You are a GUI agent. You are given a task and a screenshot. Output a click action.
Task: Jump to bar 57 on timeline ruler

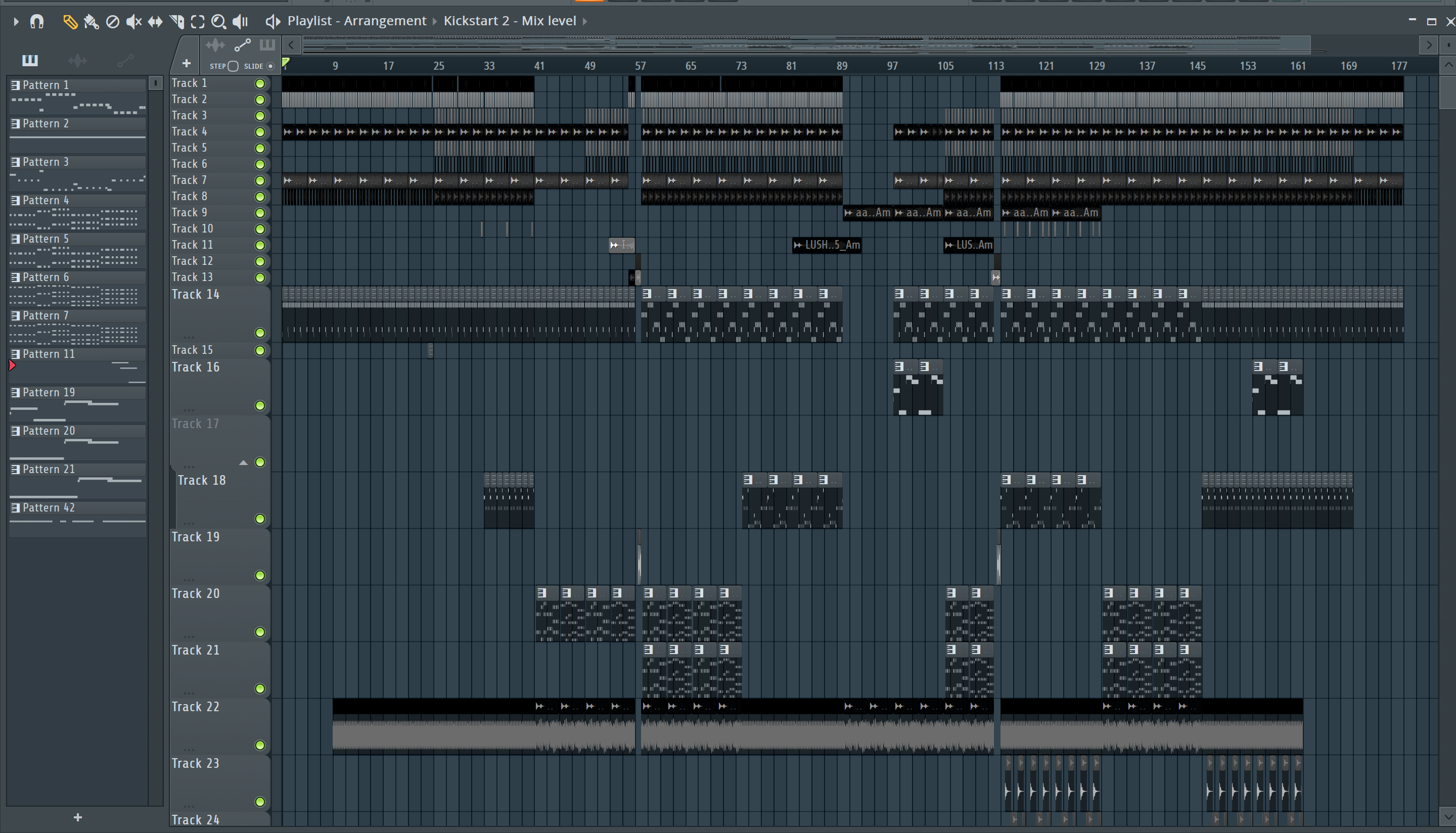pyautogui.click(x=640, y=66)
